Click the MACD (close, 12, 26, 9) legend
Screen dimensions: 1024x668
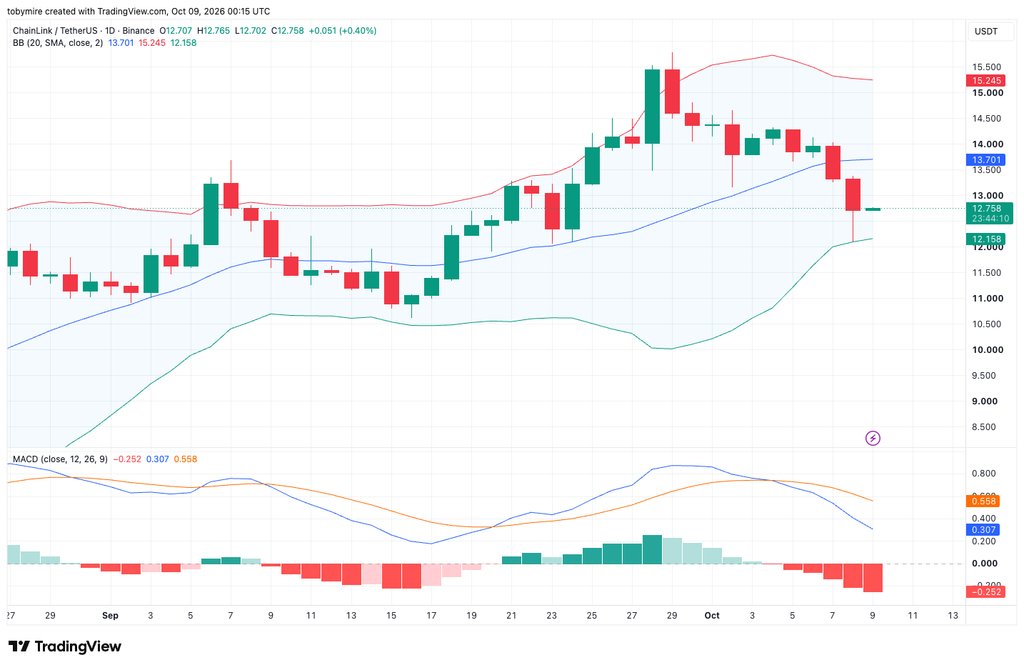(x=60, y=459)
